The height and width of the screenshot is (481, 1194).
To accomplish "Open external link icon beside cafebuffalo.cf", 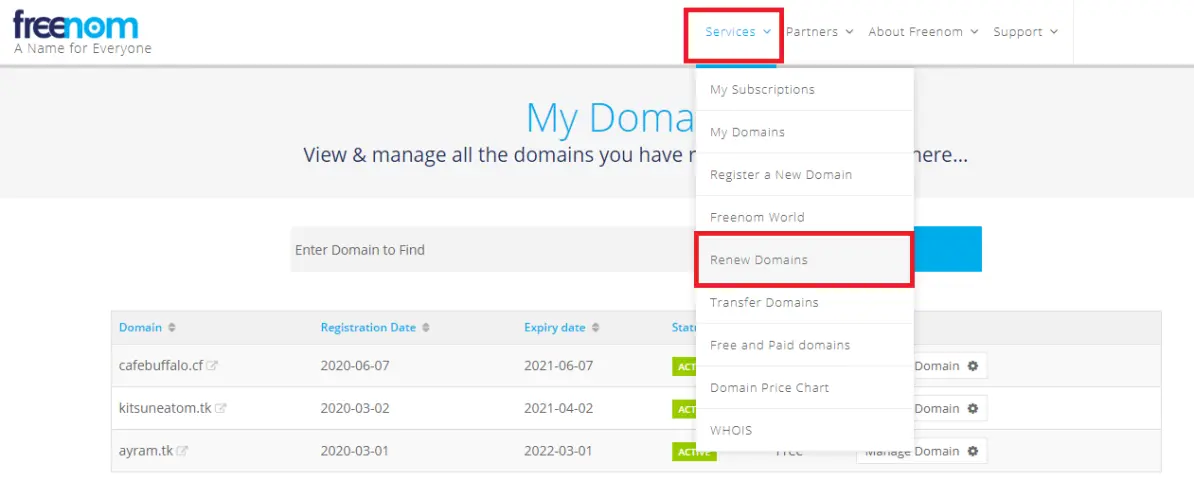I will click(x=212, y=366).
